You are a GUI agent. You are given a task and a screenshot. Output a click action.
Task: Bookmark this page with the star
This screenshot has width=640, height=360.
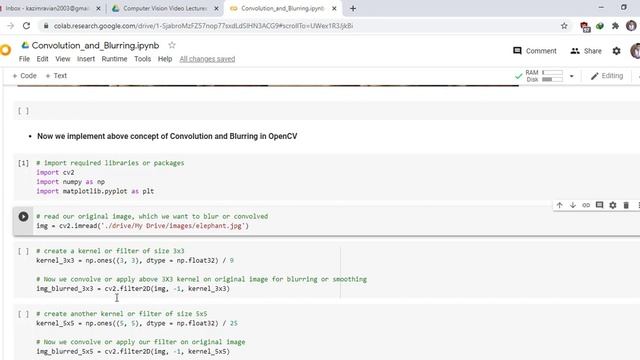tap(564, 26)
